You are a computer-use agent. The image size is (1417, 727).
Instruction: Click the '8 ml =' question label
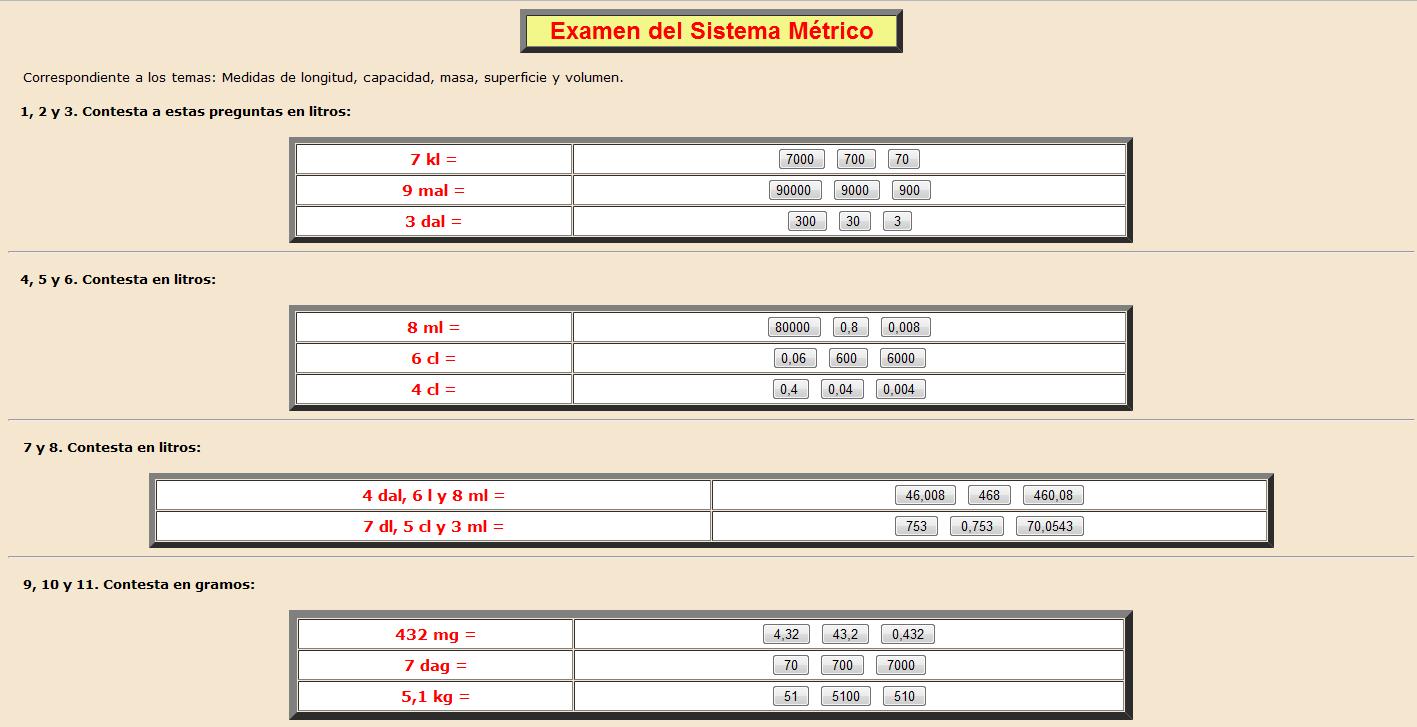434,327
